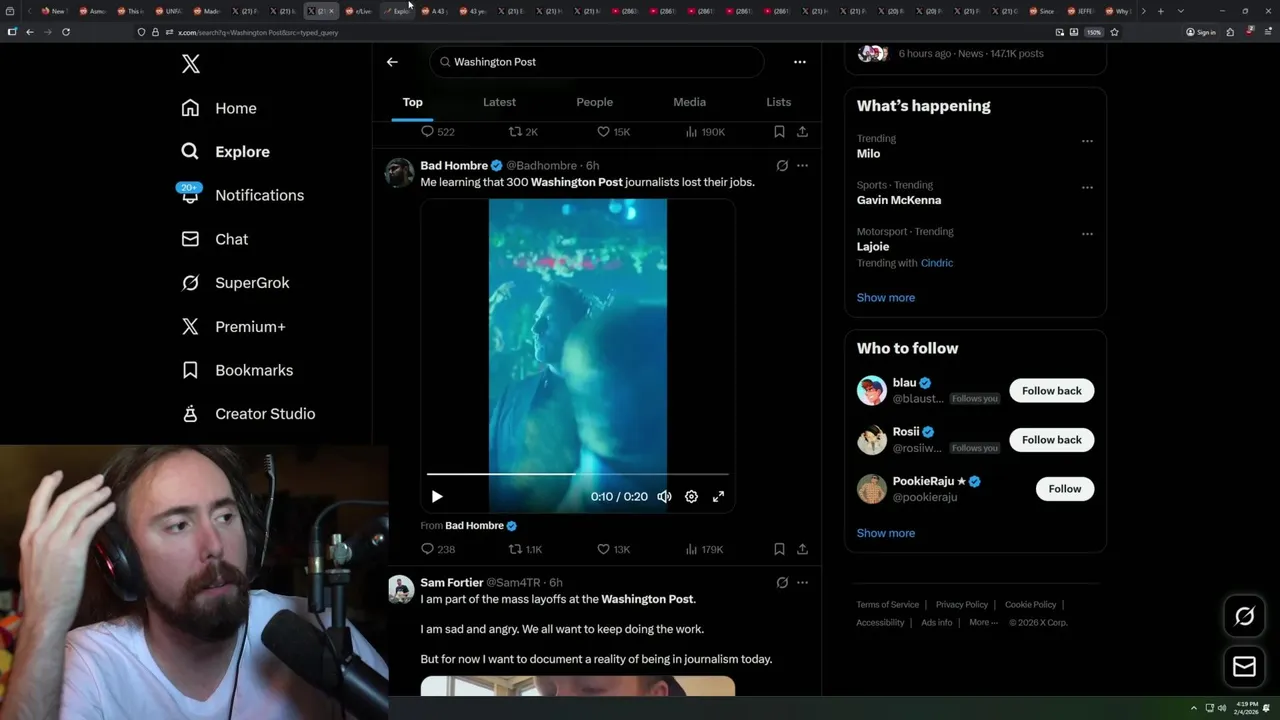Screen dimensions: 1280x720
Task: Reply to the post with 522 replies
Action: (x=438, y=132)
